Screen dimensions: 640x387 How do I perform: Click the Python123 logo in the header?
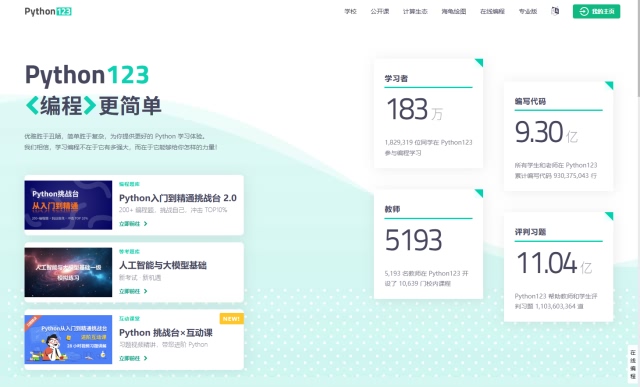tap(48, 11)
